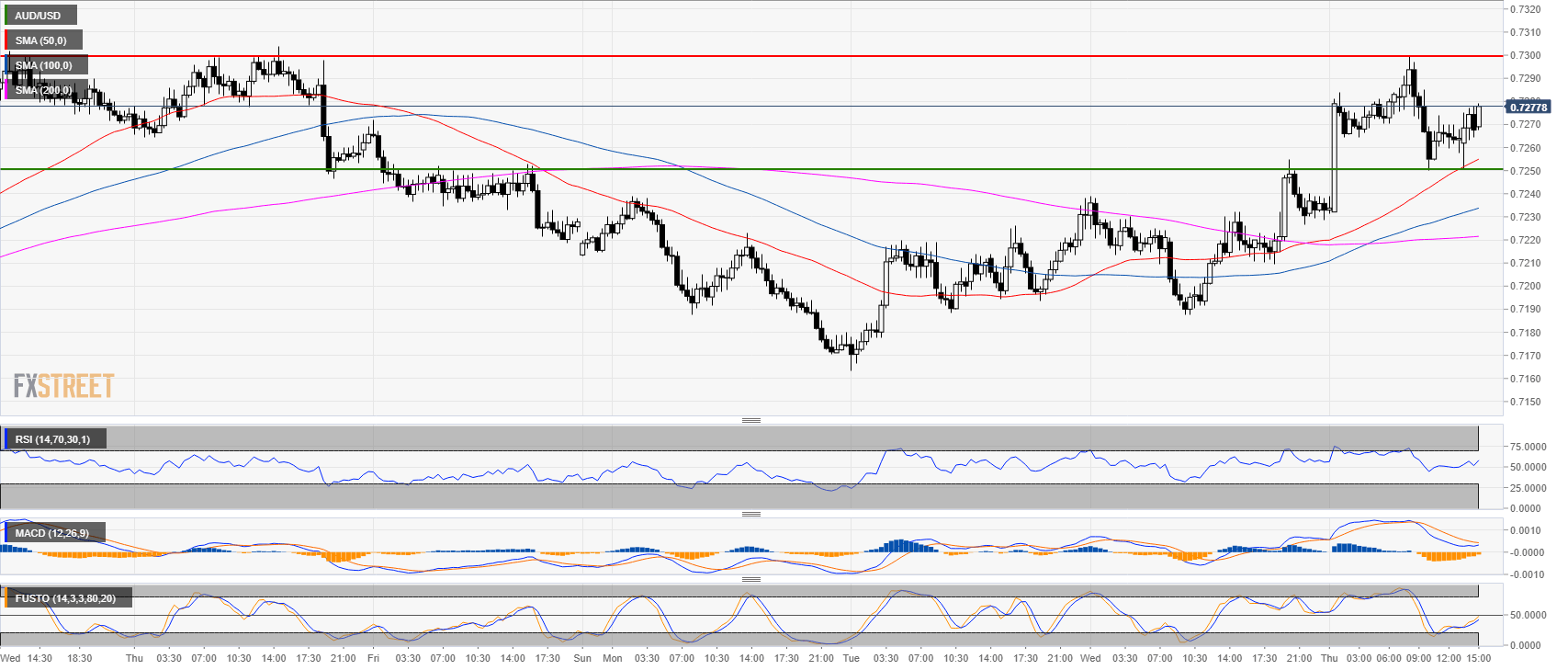Select the green horizontal support line at 0.7250
The image size is (1568, 670).
tap(735, 169)
